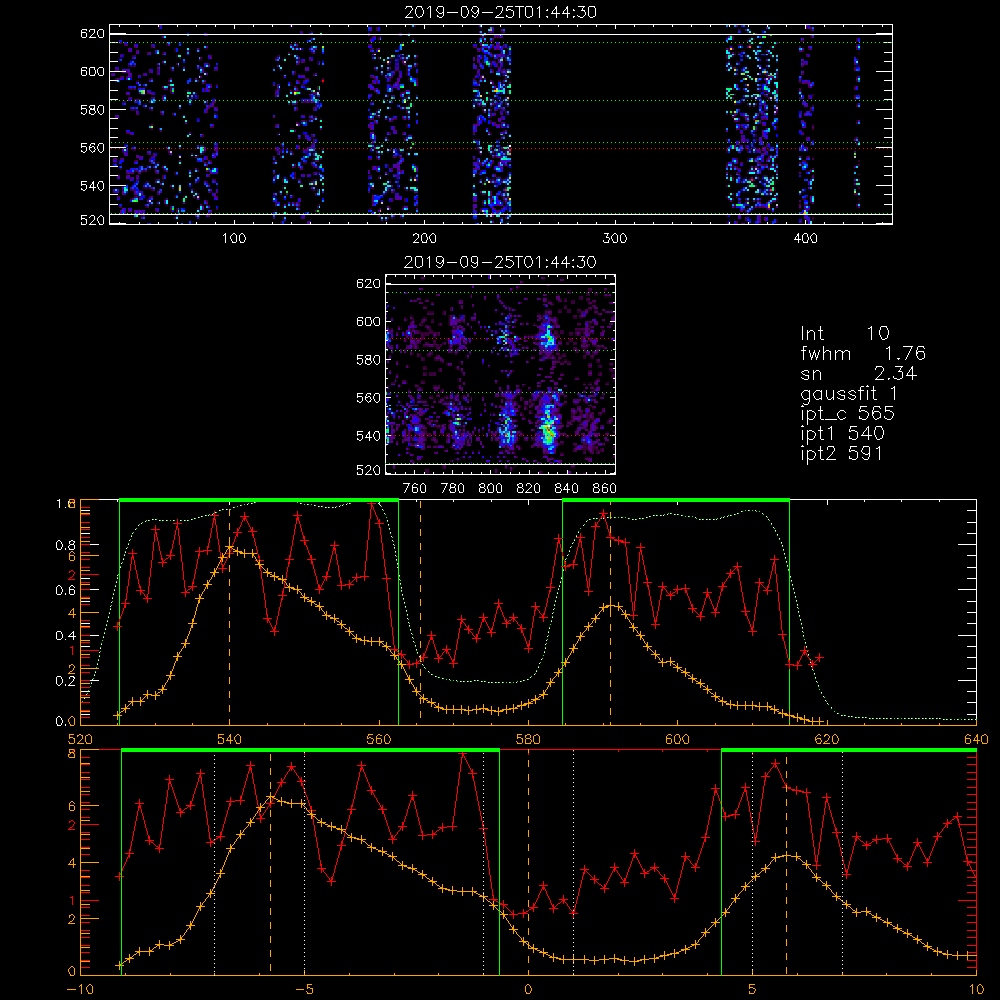
Task: Select the 'Int 10' parameter line
Action: (x=844, y=334)
